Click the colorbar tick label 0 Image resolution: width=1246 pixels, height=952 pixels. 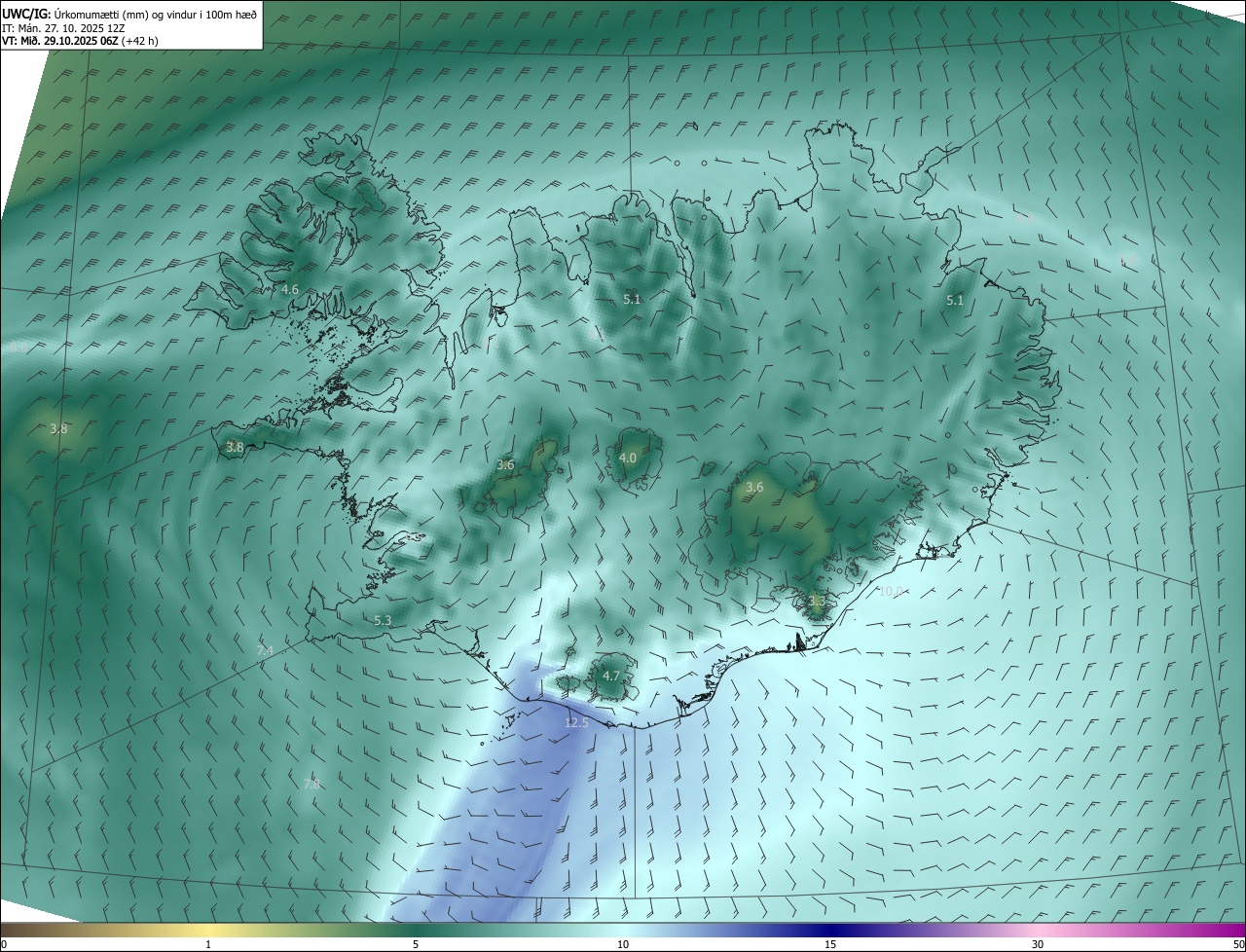click(4, 944)
